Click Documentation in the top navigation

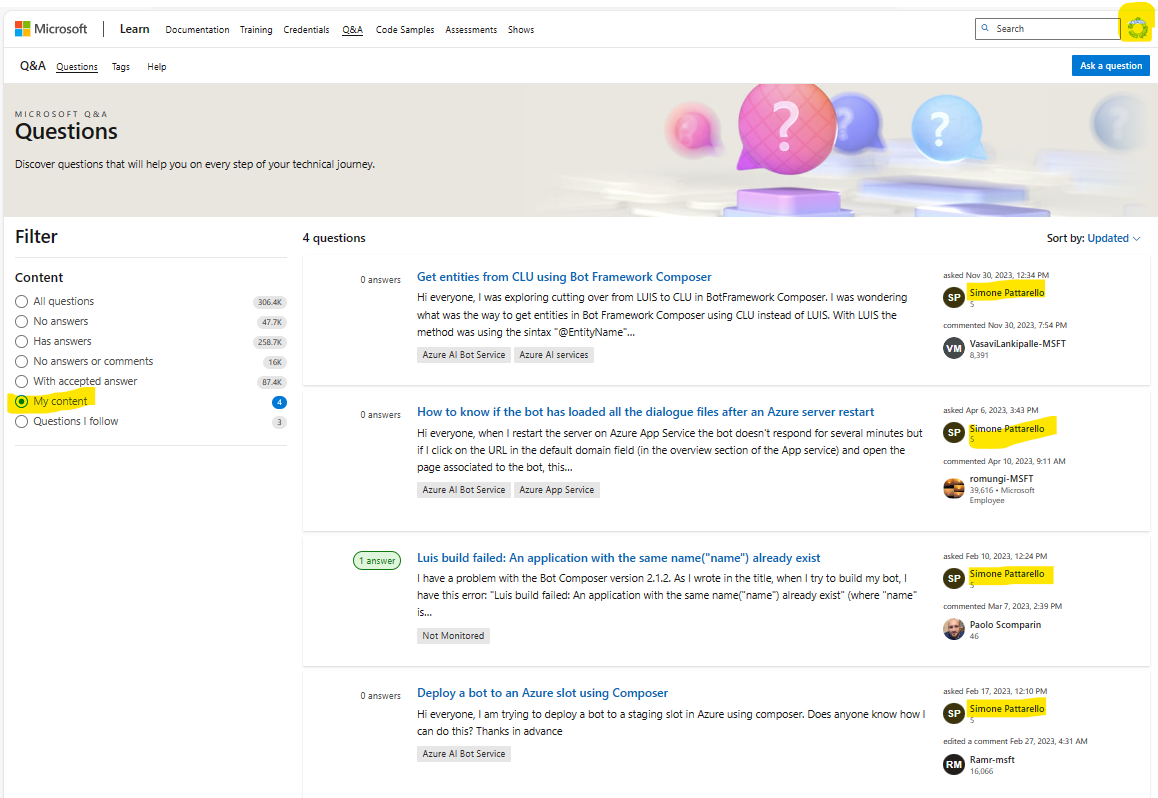click(197, 29)
